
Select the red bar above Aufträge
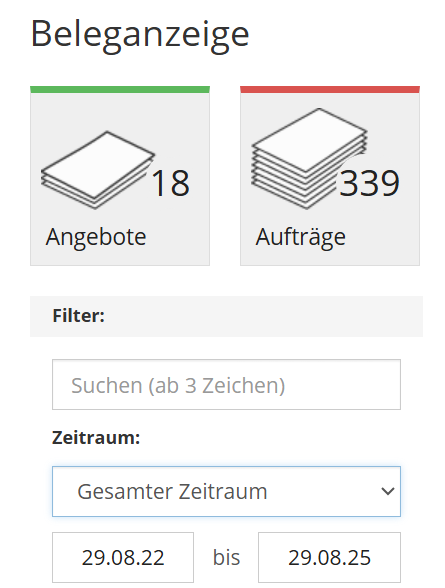[x=330, y=89]
